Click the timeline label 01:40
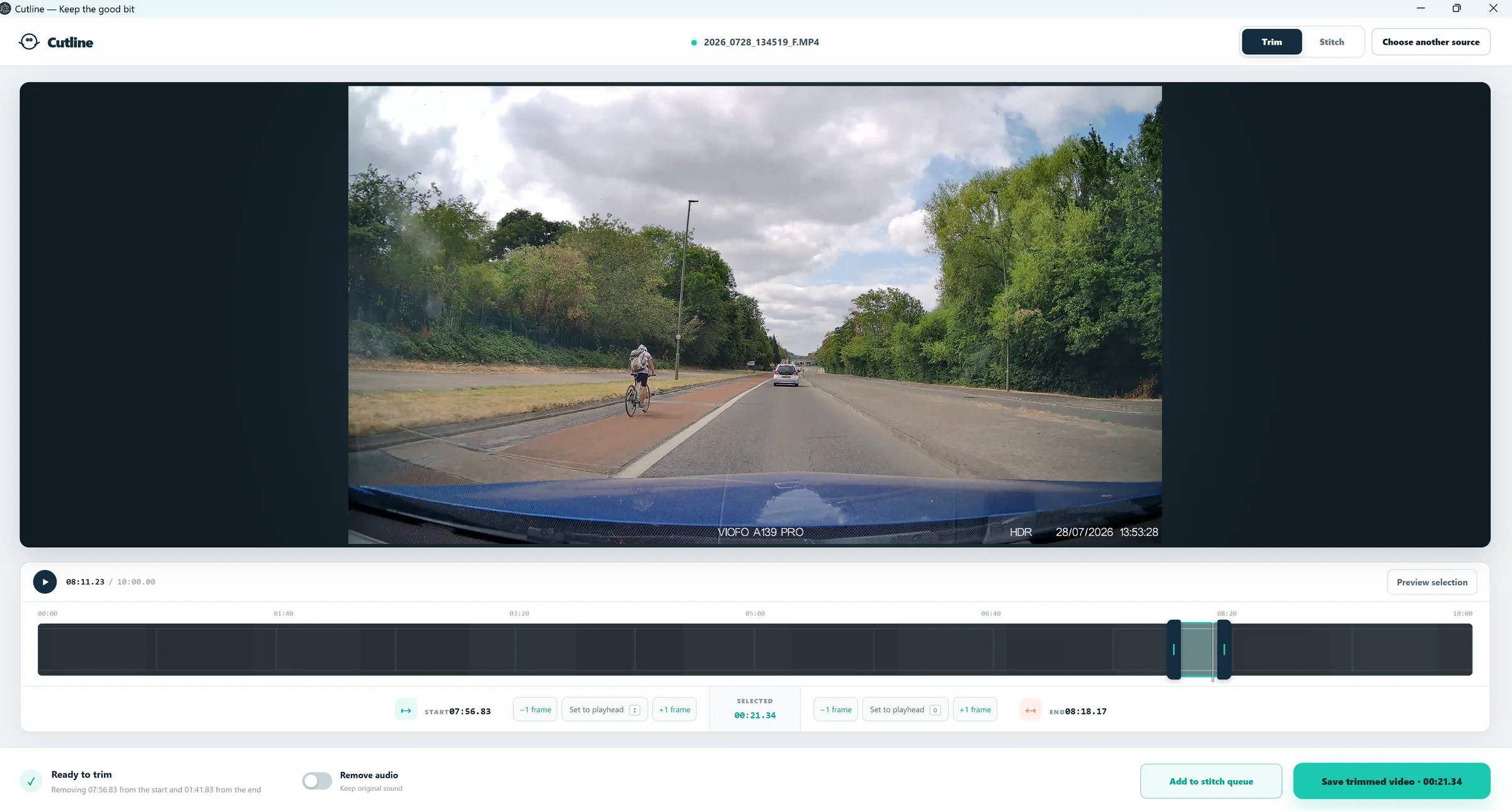The width and height of the screenshot is (1512, 811). 283,613
